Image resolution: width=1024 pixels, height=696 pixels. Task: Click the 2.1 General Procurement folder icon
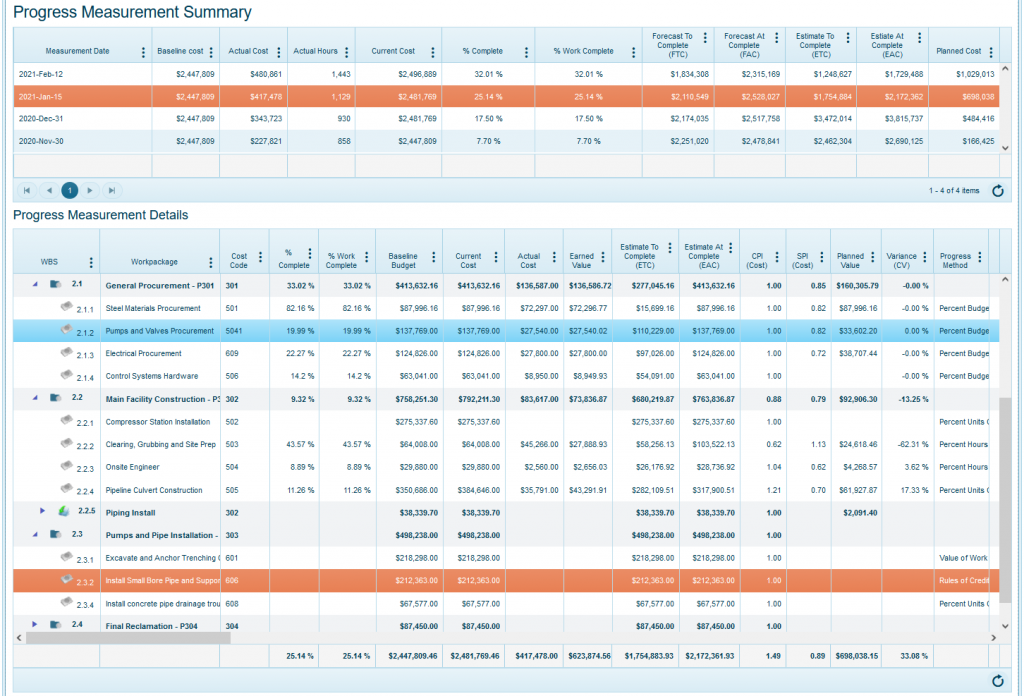(x=55, y=285)
